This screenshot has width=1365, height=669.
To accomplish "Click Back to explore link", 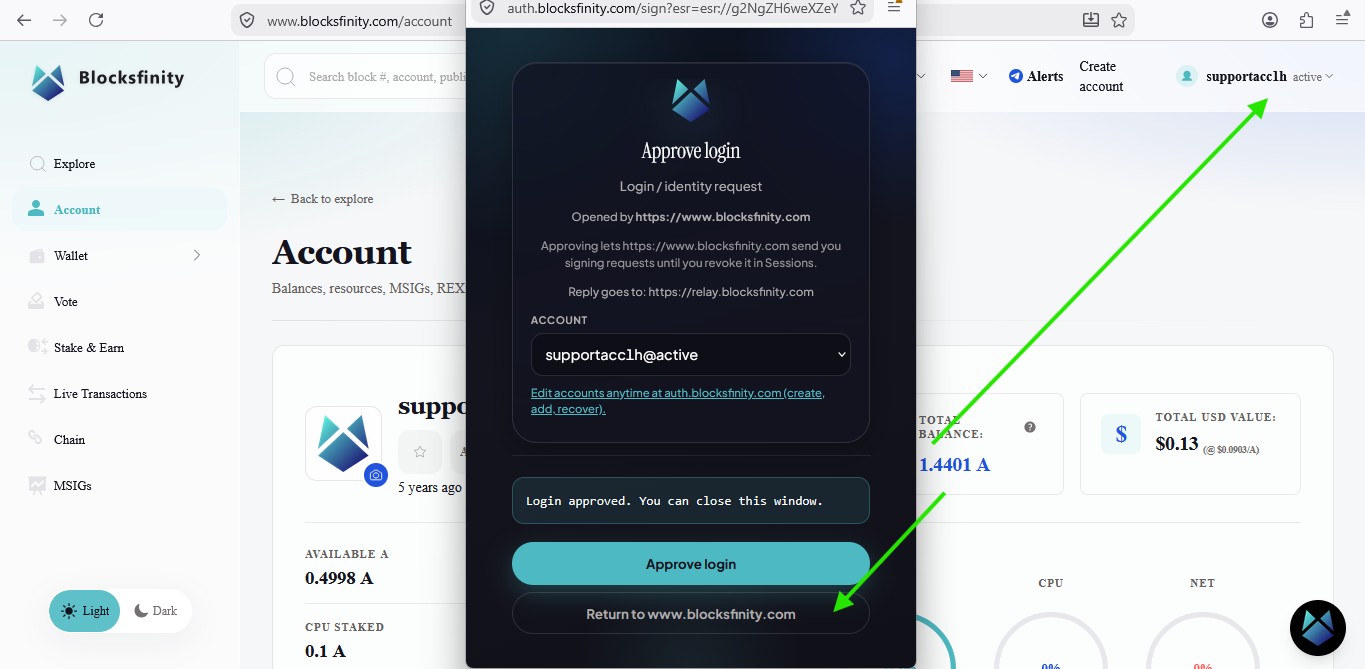I will pyautogui.click(x=323, y=199).
